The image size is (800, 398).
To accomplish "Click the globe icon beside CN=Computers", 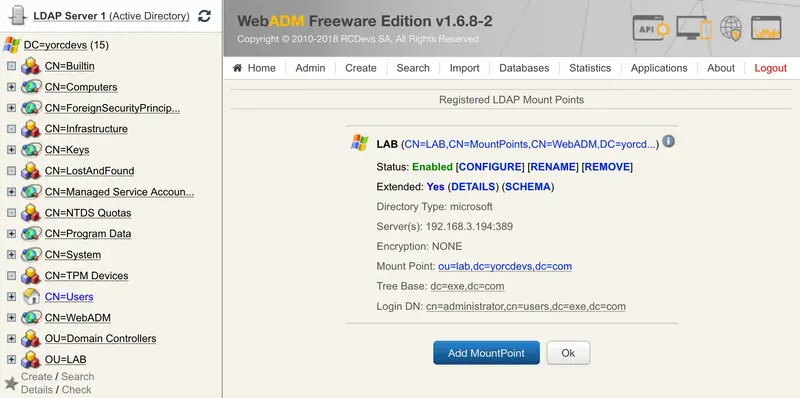I will pyautogui.click(x=31, y=87).
